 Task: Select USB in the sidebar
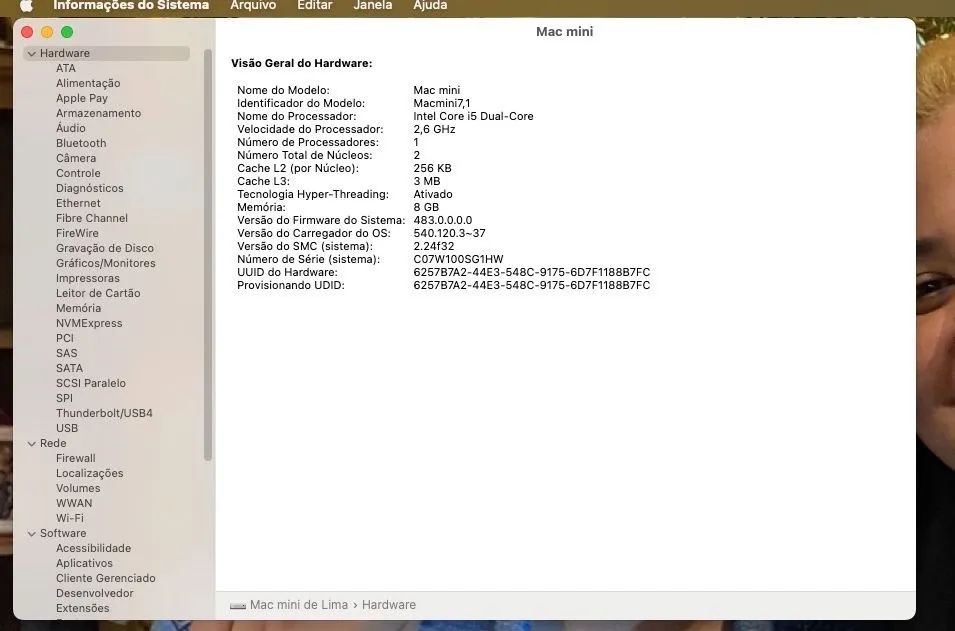pyautogui.click(x=67, y=428)
